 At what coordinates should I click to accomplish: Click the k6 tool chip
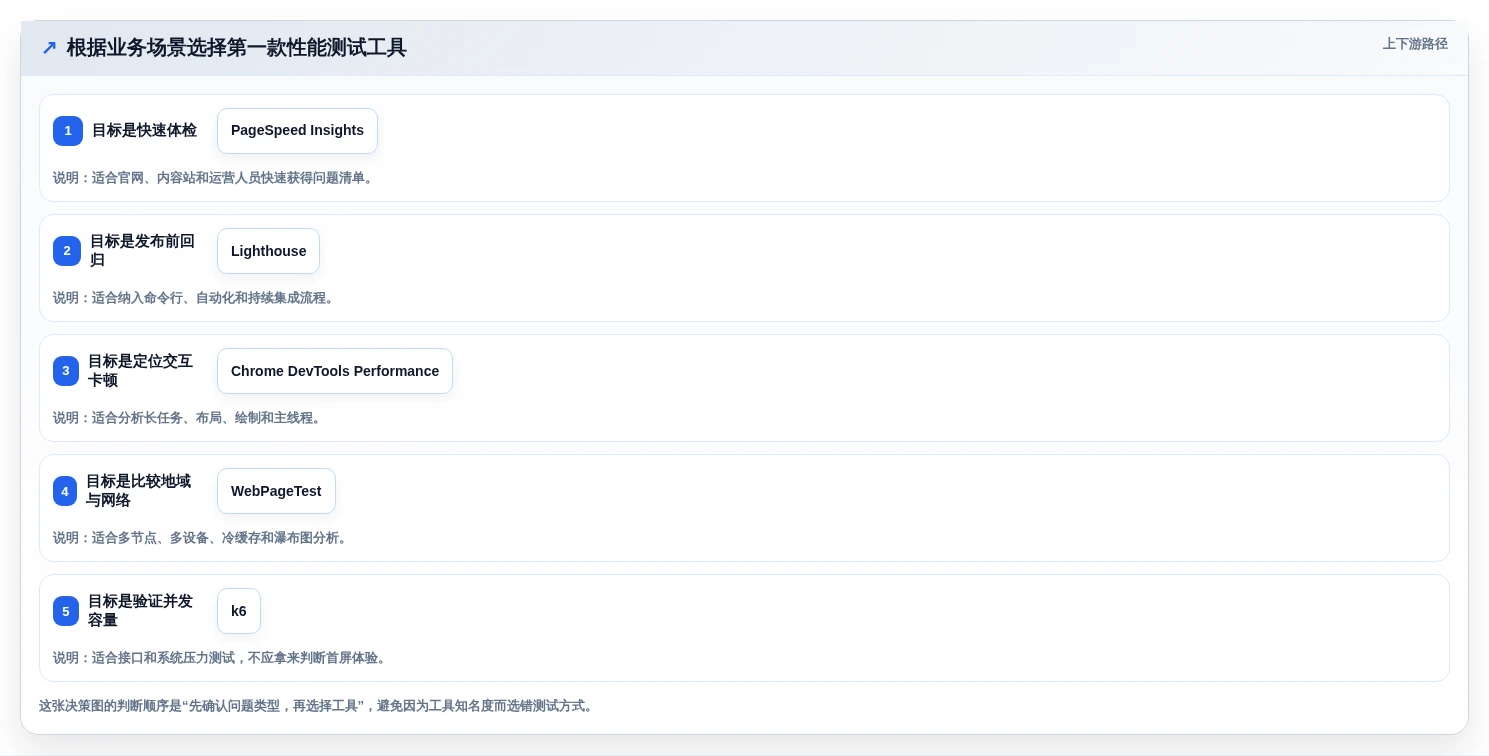(239, 611)
